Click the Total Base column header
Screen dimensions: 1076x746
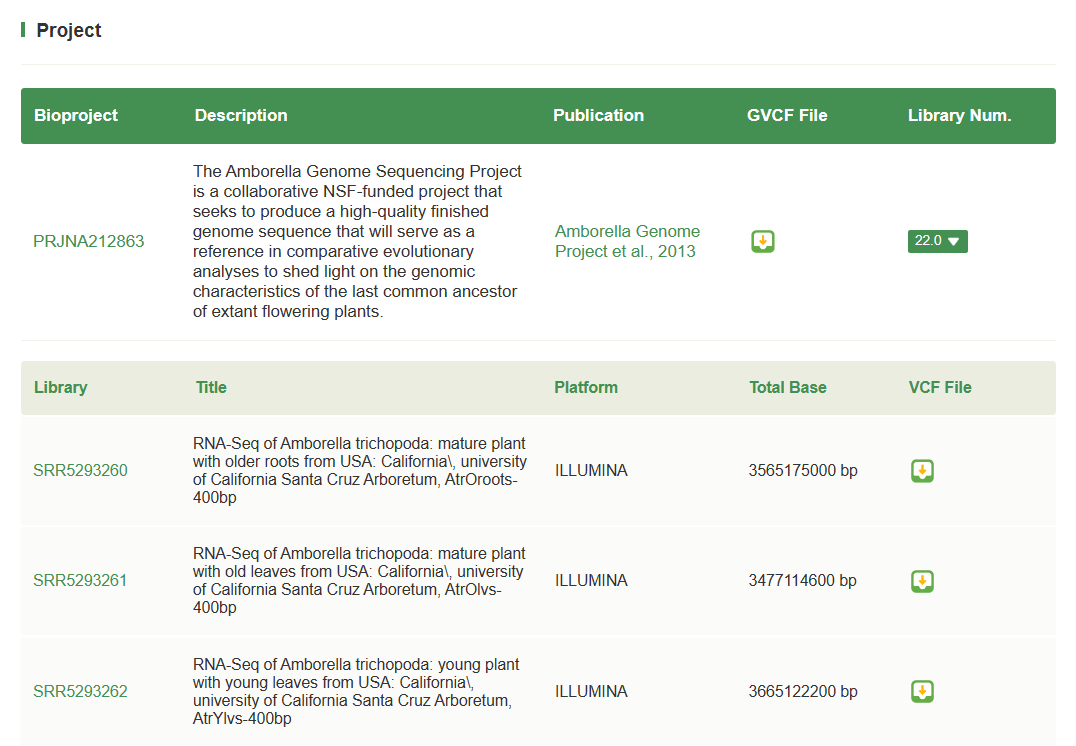tap(787, 387)
